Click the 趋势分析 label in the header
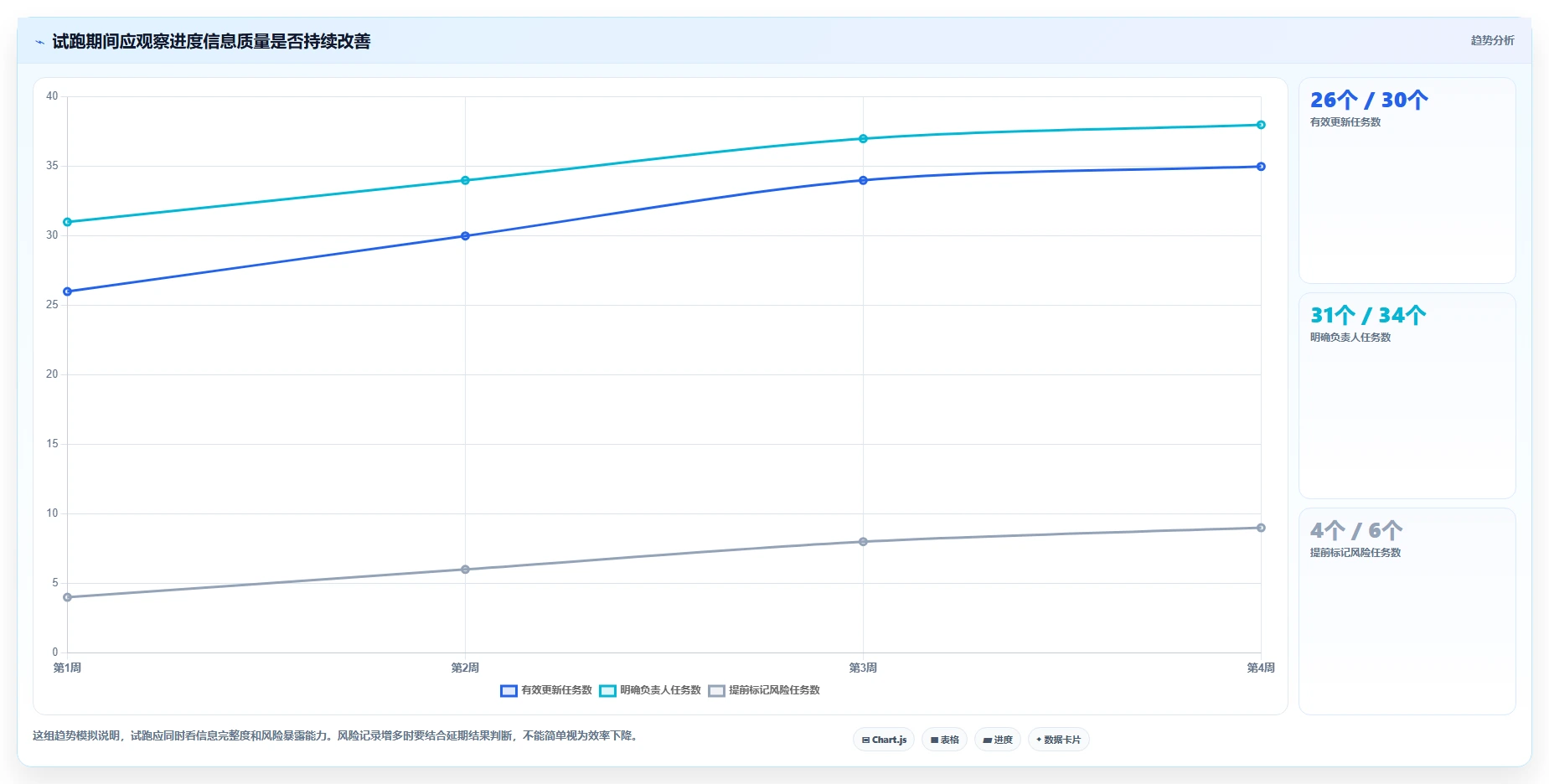The width and height of the screenshot is (1549, 784). click(x=1492, y=40)
